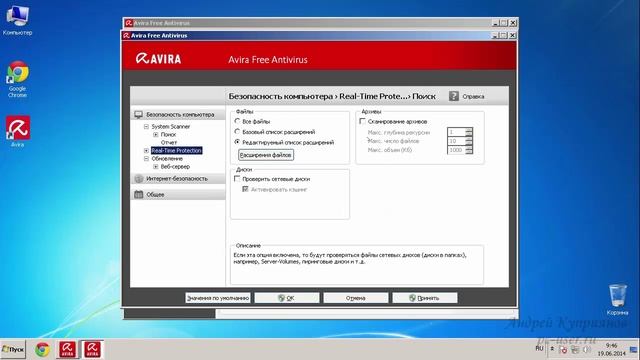Click the Макс. глубина рекурсии value field

point(456,132)
